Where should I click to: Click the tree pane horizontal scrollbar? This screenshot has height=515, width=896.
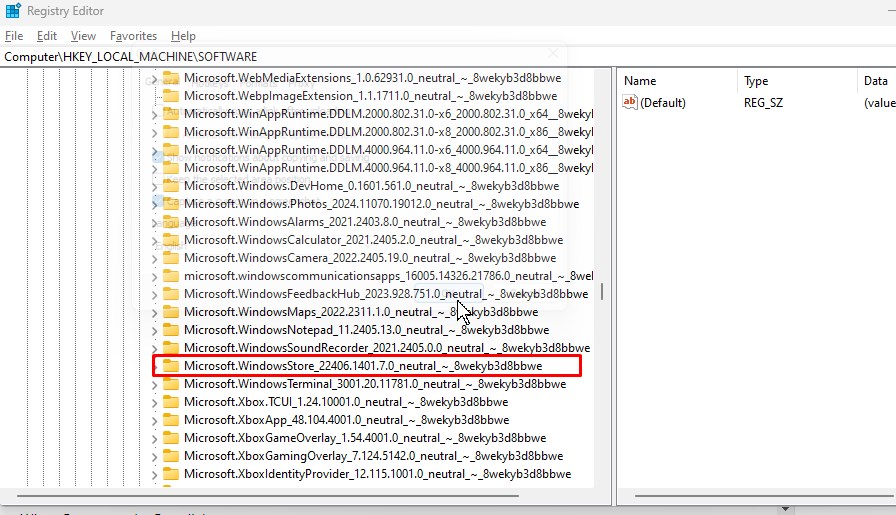pos(267,496)
